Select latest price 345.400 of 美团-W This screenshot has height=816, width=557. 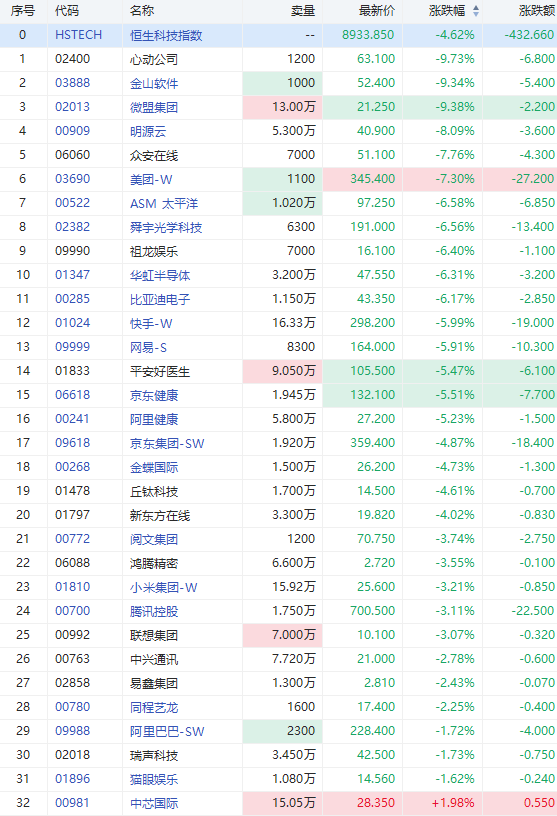373,179
